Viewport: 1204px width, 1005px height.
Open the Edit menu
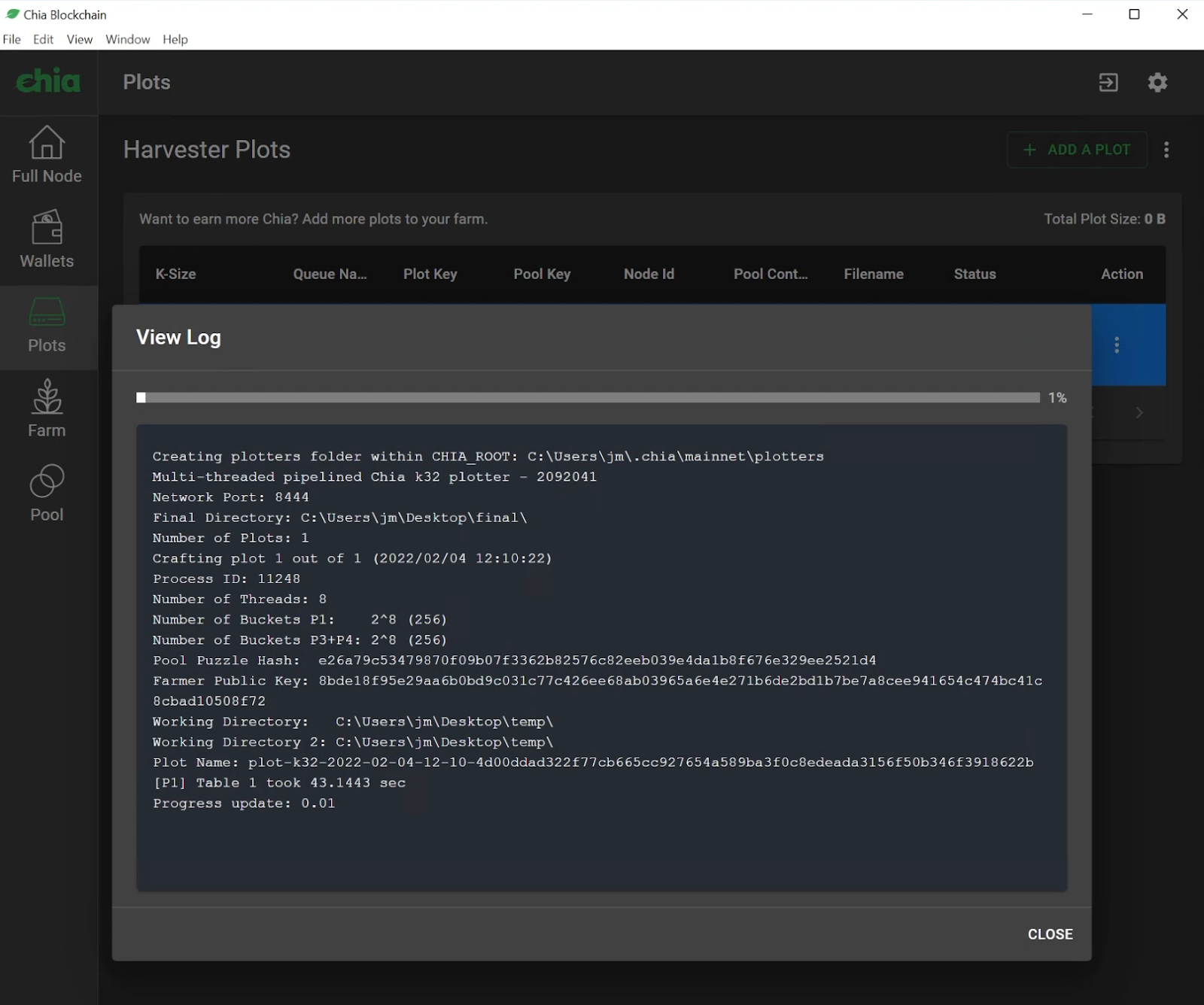point(43,39)
